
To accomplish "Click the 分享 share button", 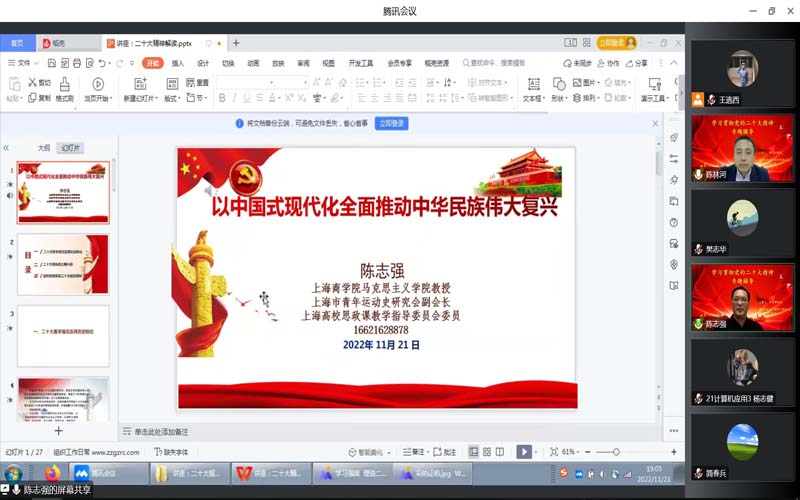I will [x=637, y=63].
